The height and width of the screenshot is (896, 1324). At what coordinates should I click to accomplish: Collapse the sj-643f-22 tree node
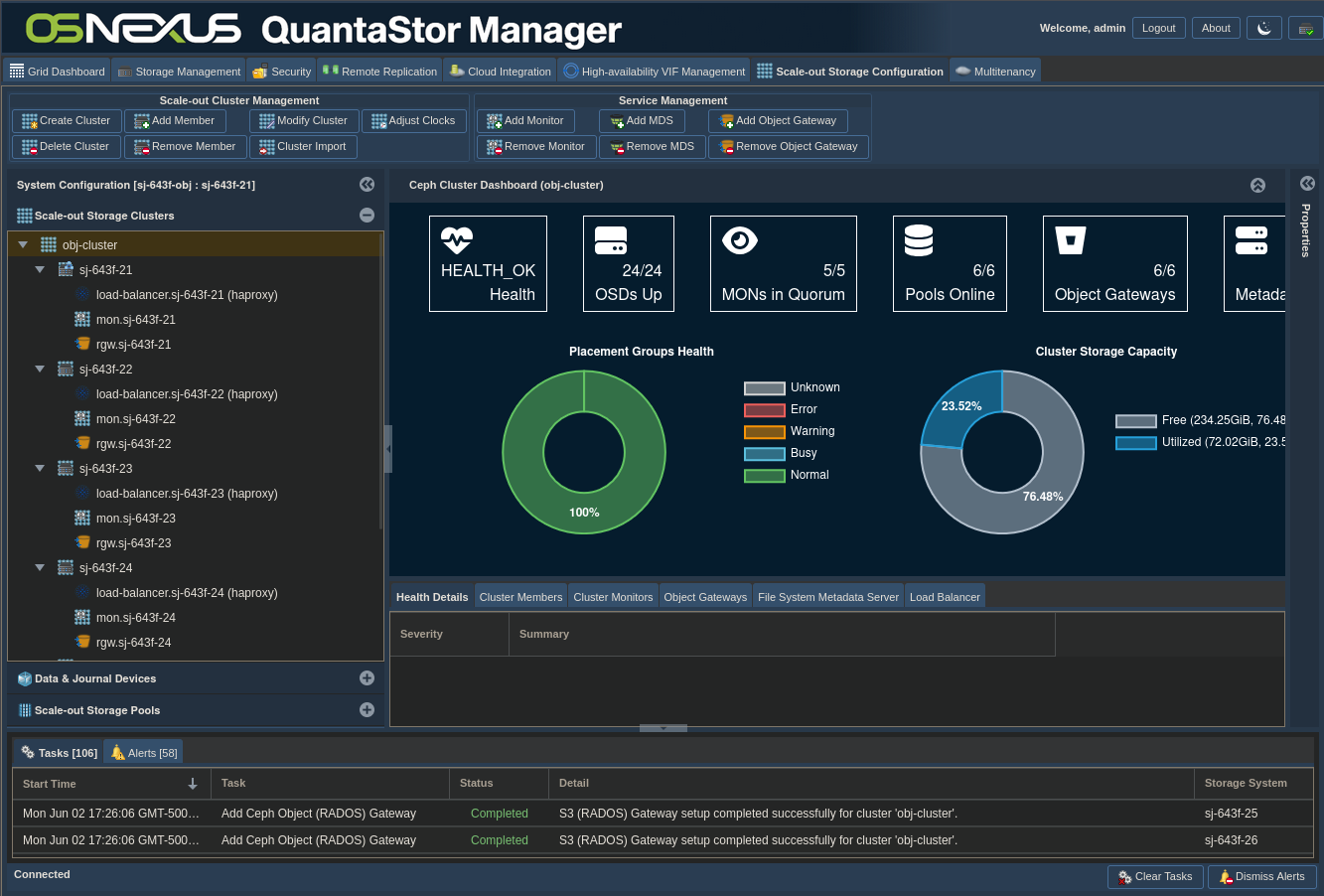click(40, 370)
